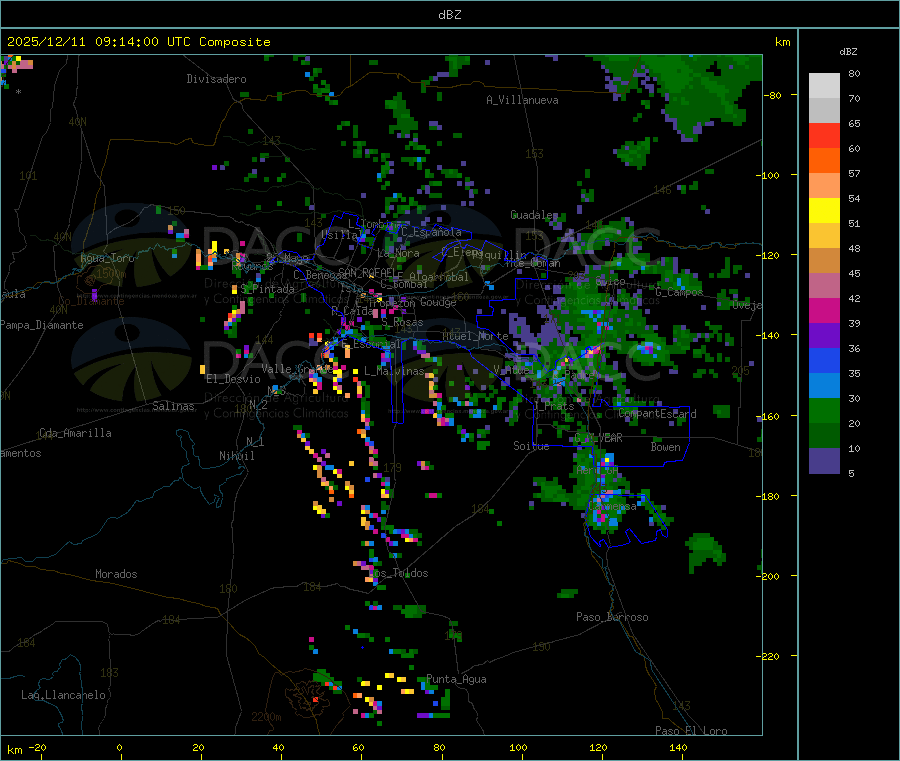Click the S_Rosas label

[x=402, y=323]
